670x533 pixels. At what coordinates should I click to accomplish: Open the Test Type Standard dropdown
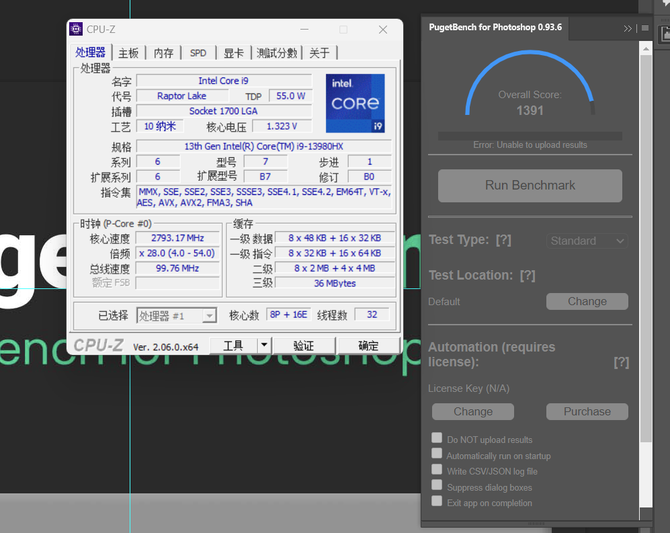pyautogui.click(x=587, y=241)
